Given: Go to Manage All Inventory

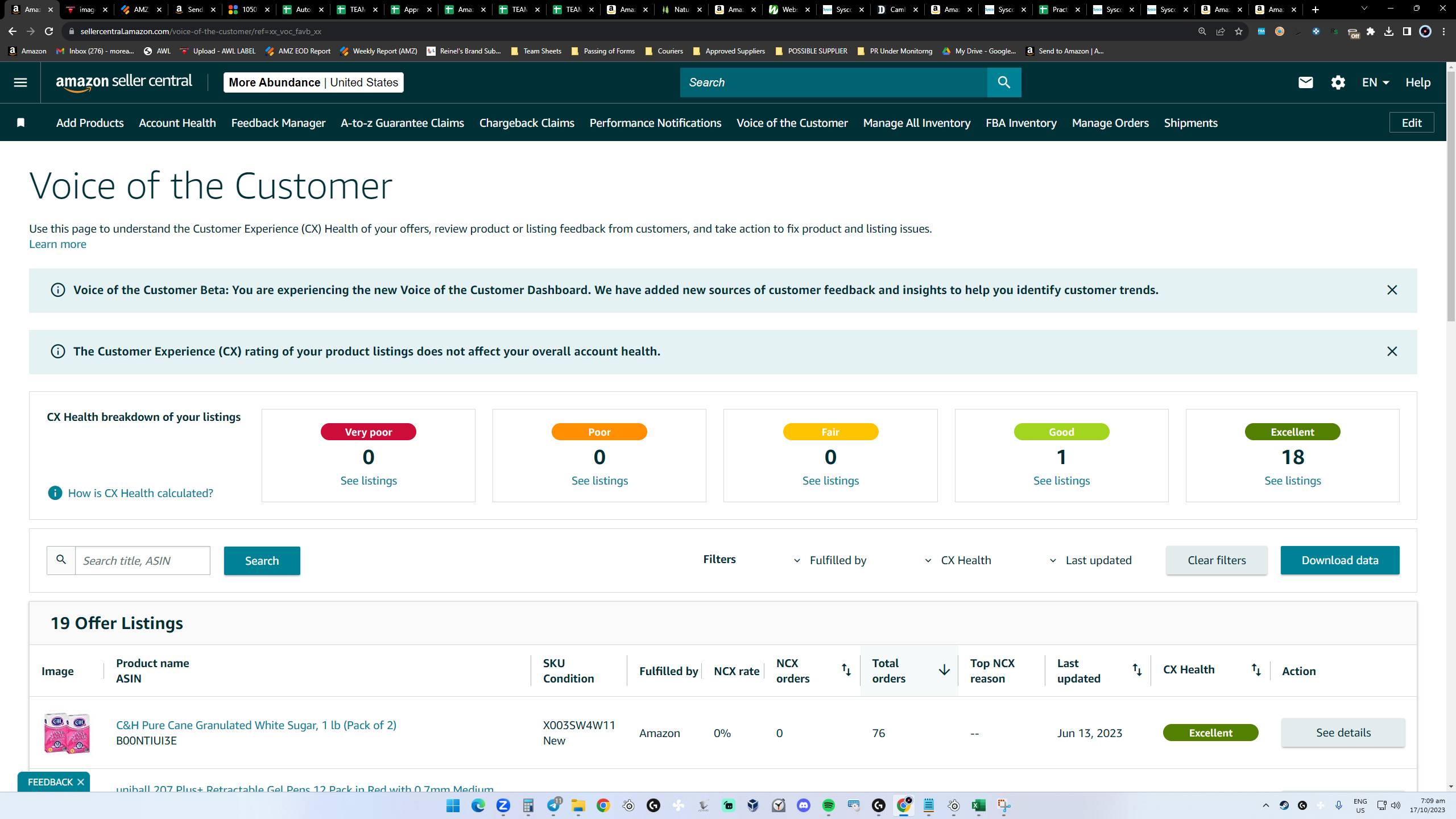Looking at the screenshot, I should click(x=917, y=123).
